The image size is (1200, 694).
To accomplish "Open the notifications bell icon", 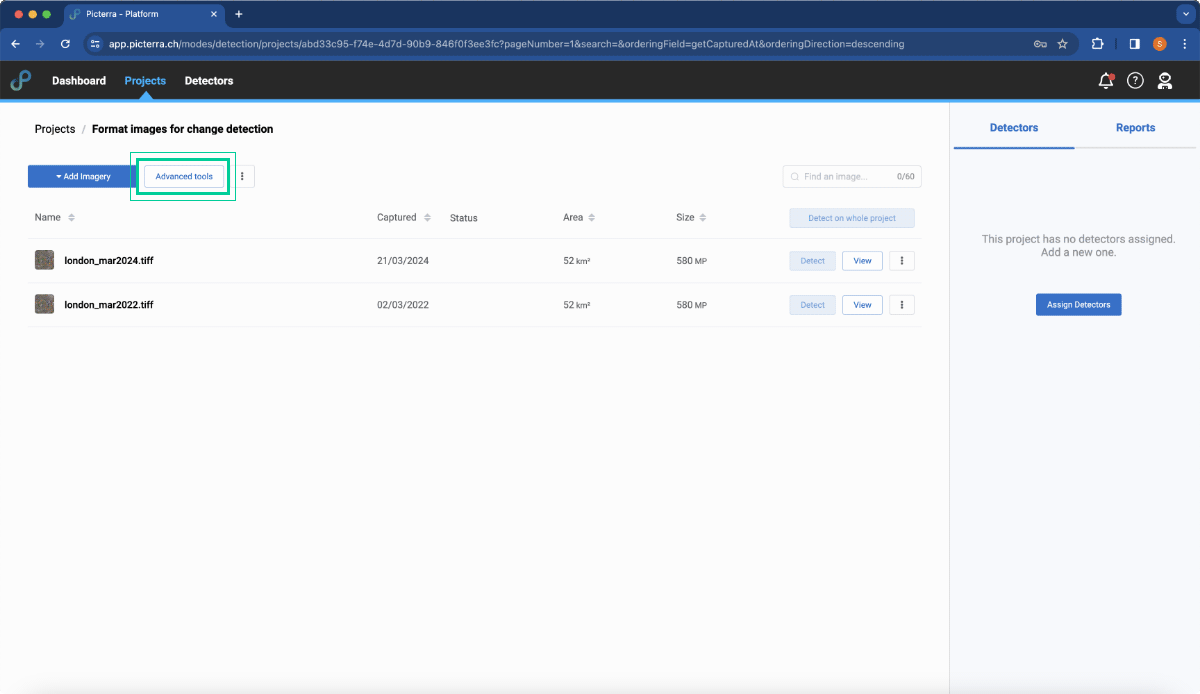I will pos(1105,81).
